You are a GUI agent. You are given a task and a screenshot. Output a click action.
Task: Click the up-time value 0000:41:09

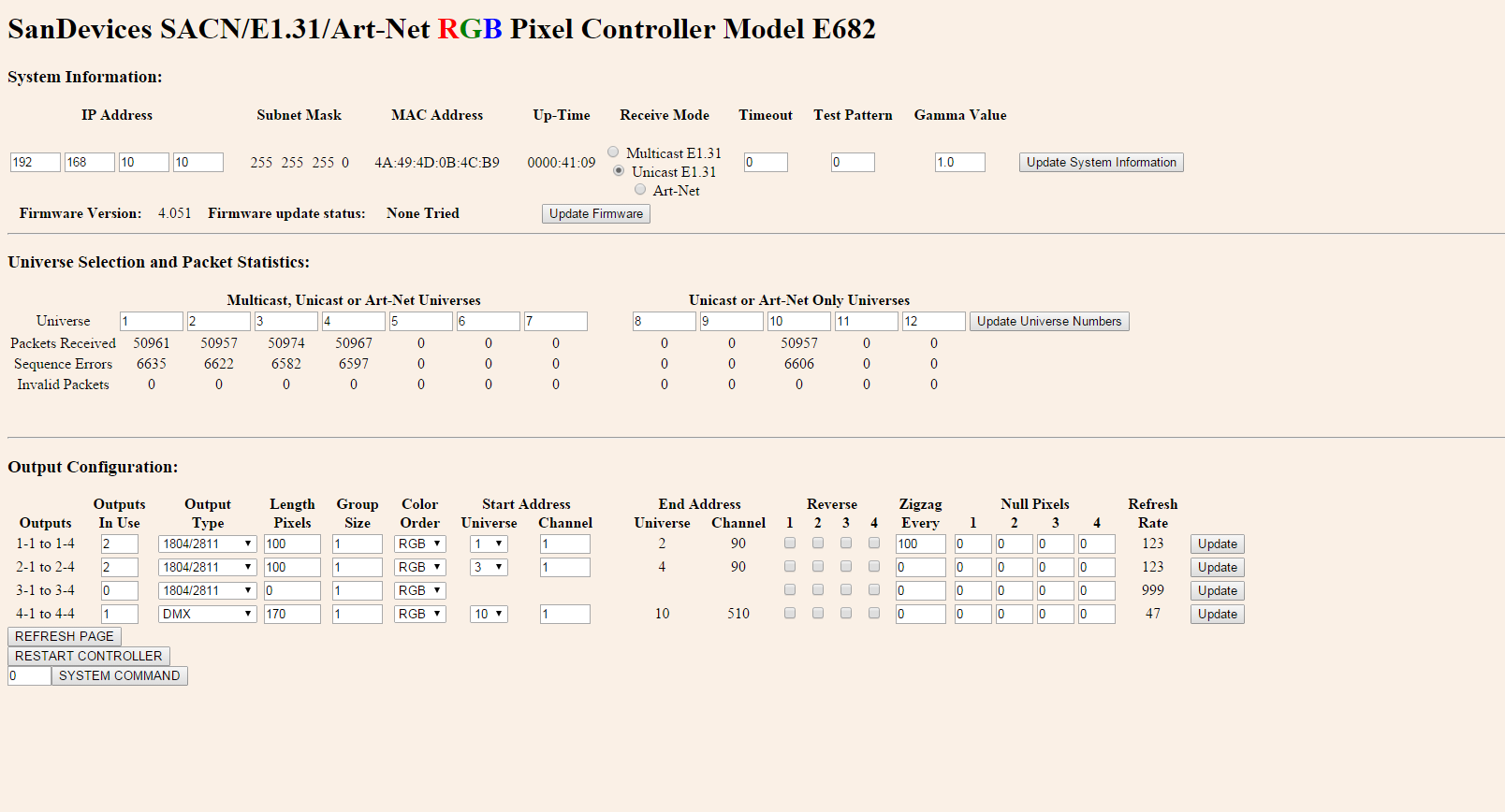562,163
